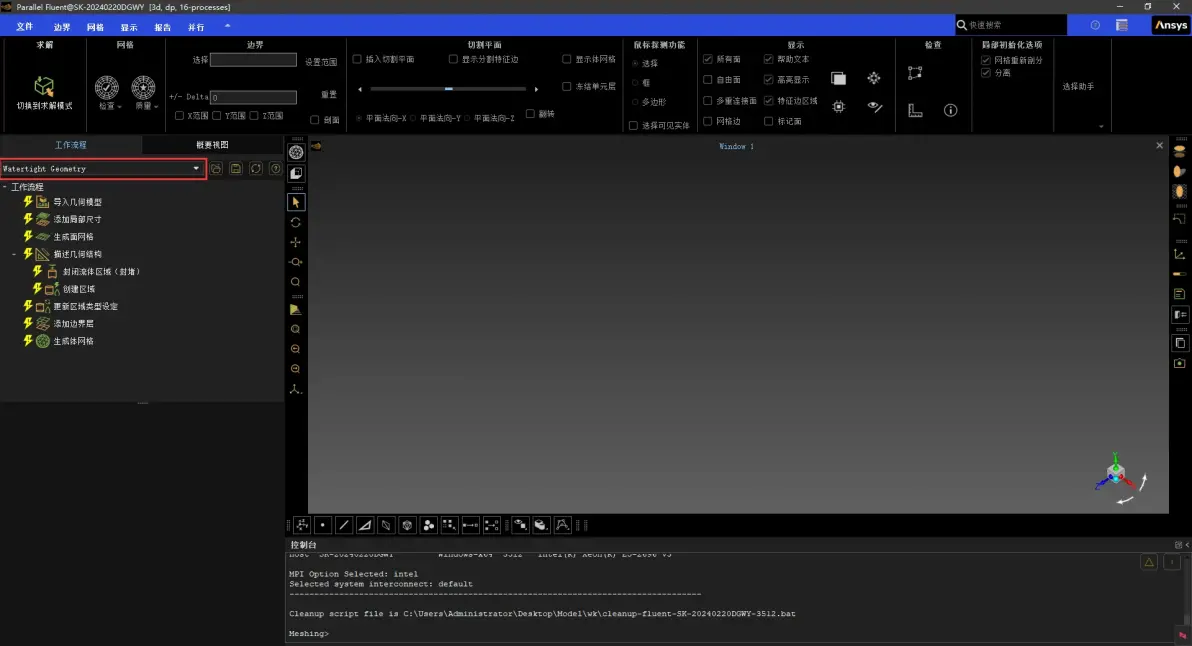
Task: Click the eye visibility icon in 显示 group
Action: [x=875, y=107]
